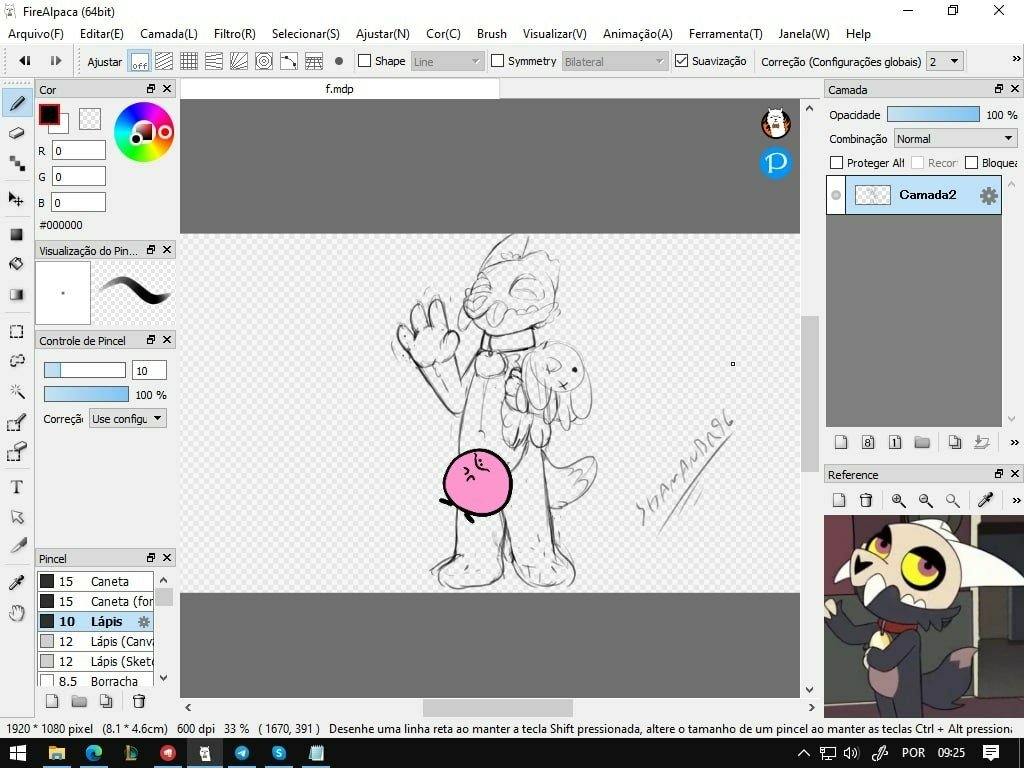Uncheck the Suavização checkbox
The height and width of the screenshot is (768, 1024).
(x=681, y=61)
